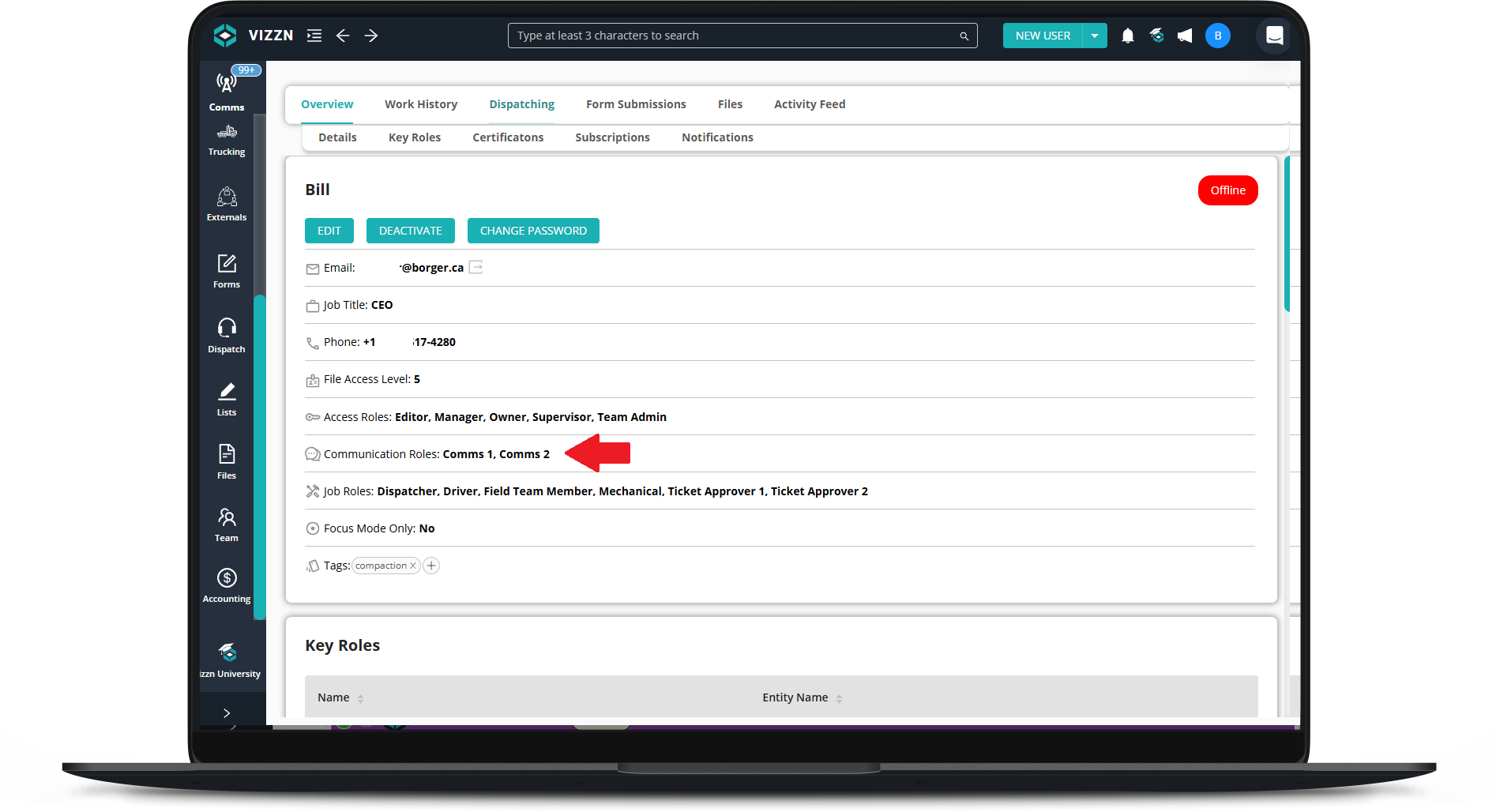Expand the sidebar with bottom chevron
The image size is (1496, 812).
[226, 712]
